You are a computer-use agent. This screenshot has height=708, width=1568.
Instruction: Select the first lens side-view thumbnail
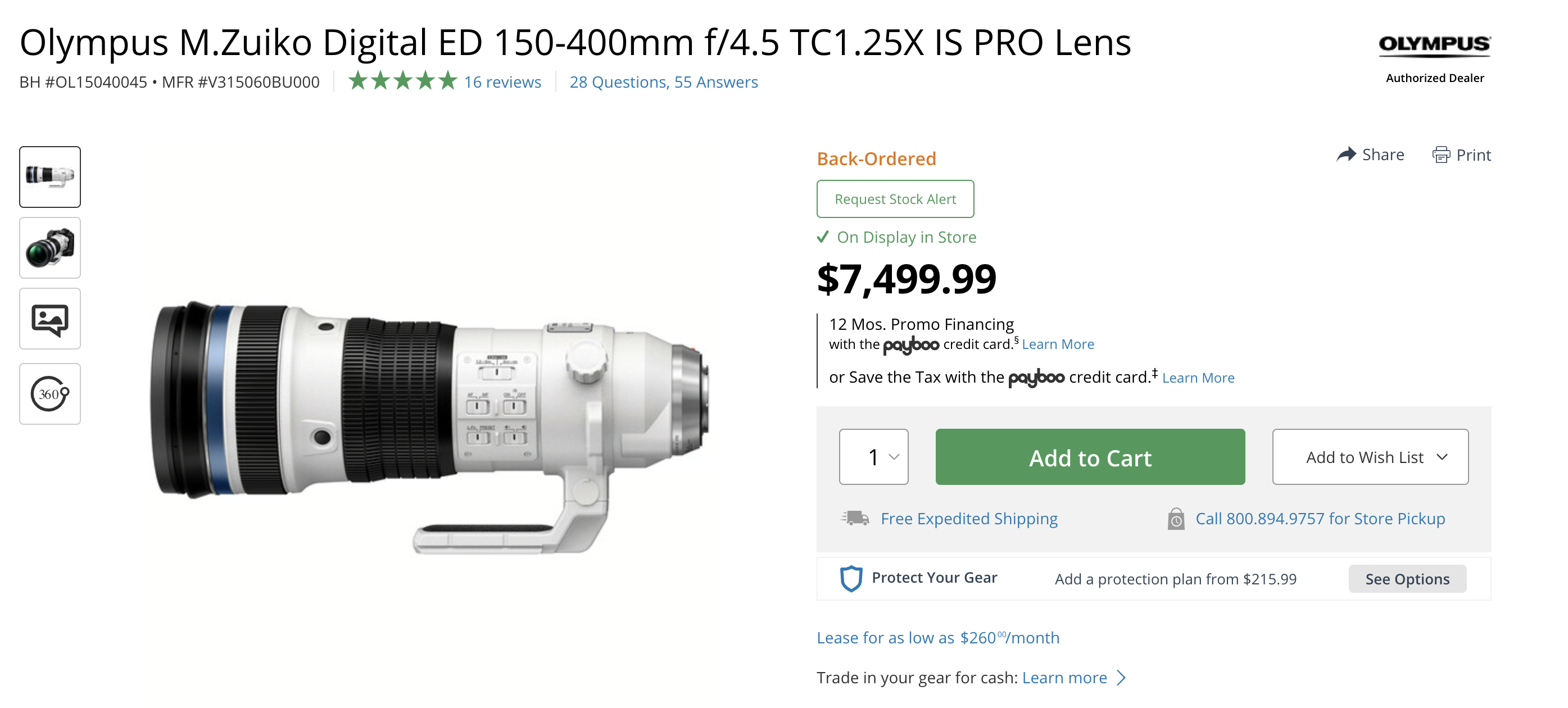[50, 177]
